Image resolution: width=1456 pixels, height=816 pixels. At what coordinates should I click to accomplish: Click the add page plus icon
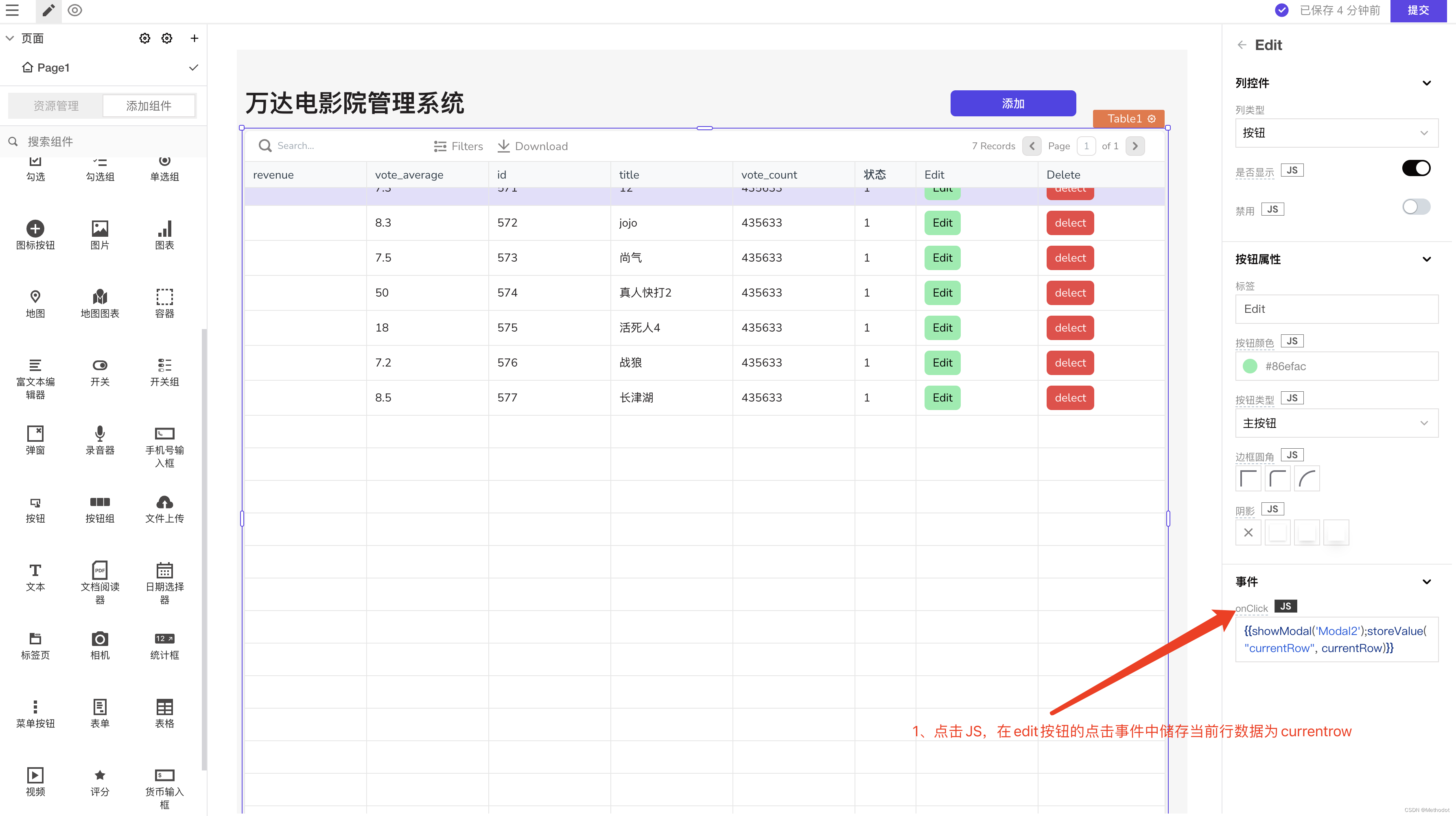point(194,38)
